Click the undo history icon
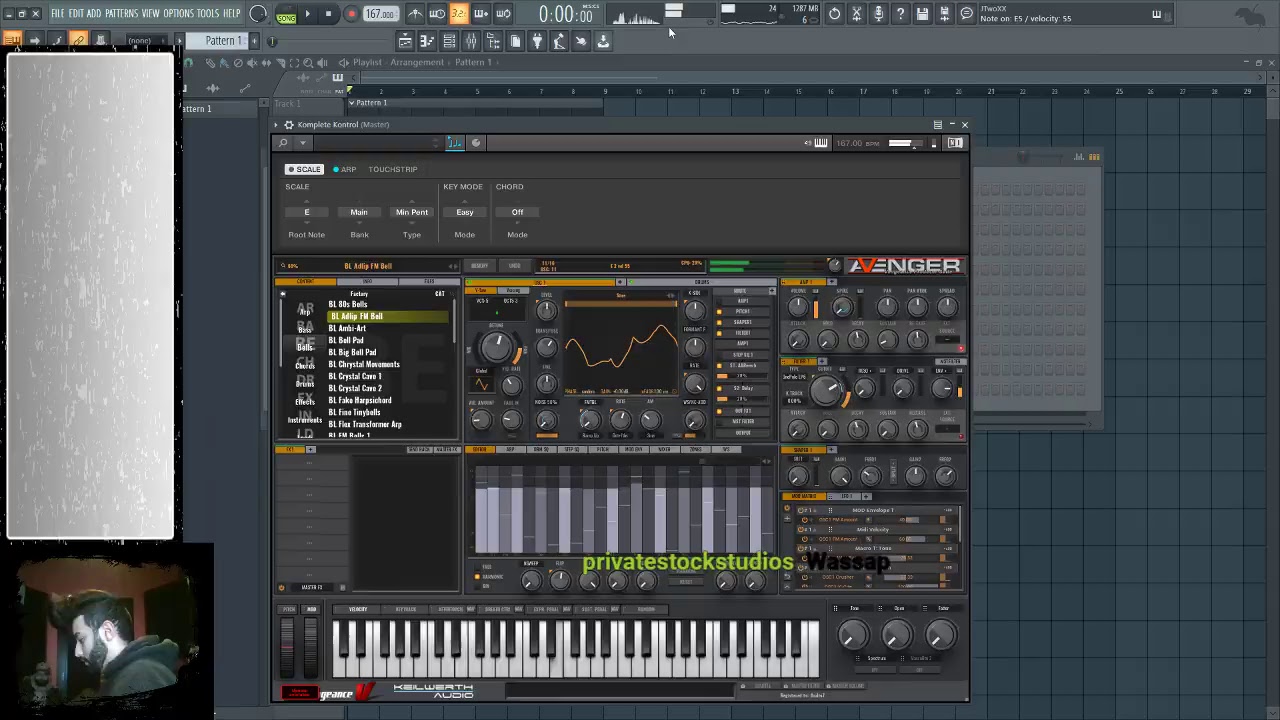 tap(834, 14)
